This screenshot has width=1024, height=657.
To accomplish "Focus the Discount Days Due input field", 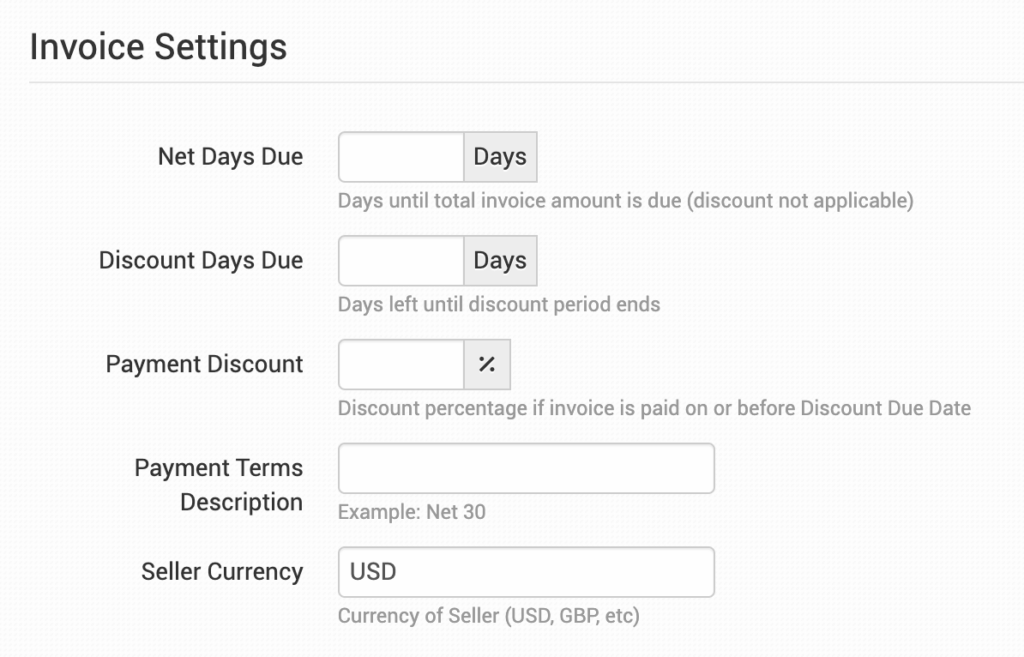I will coord(401,261).
